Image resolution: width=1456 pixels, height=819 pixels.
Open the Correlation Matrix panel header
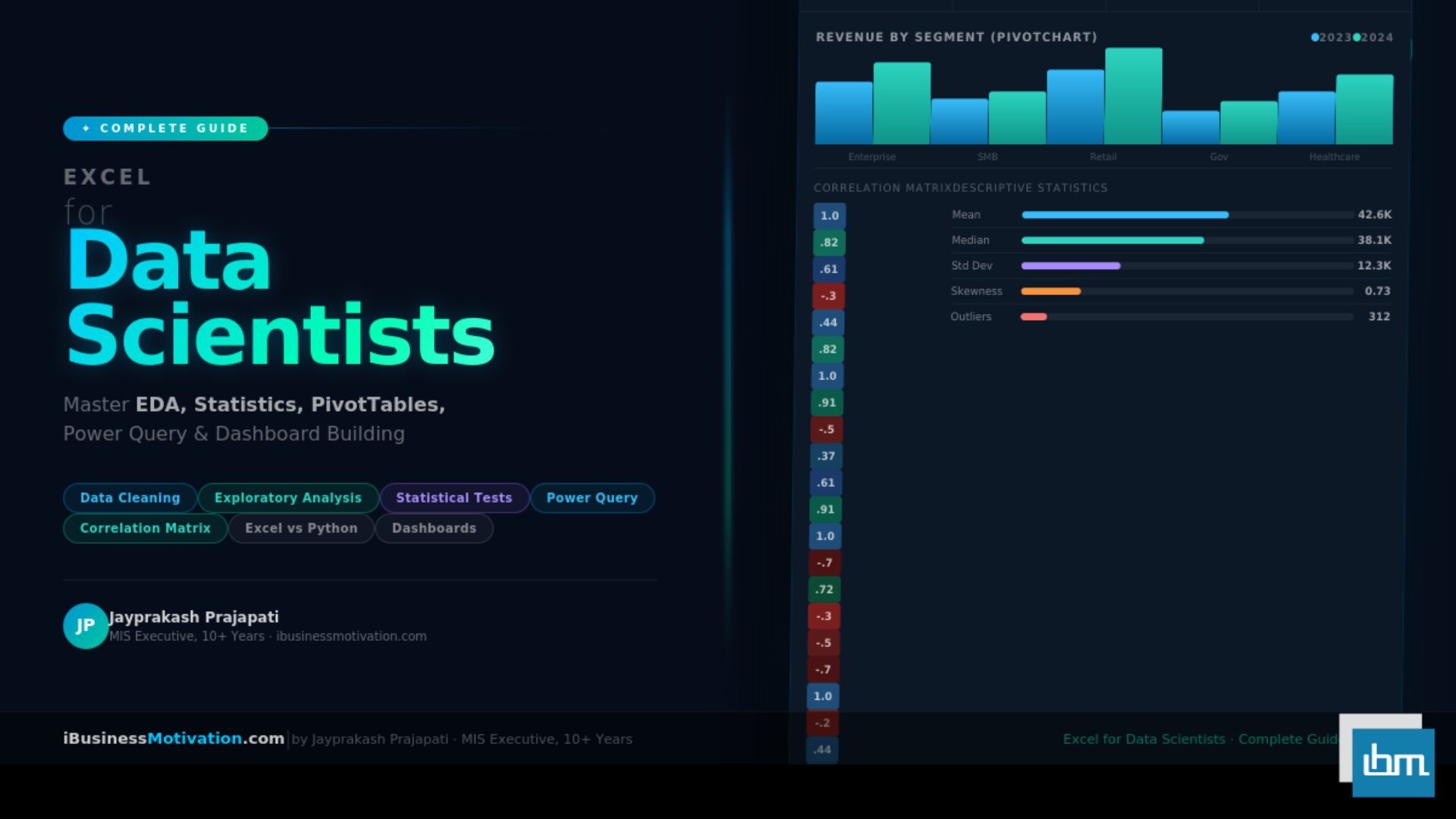click(x=883, y=187)
